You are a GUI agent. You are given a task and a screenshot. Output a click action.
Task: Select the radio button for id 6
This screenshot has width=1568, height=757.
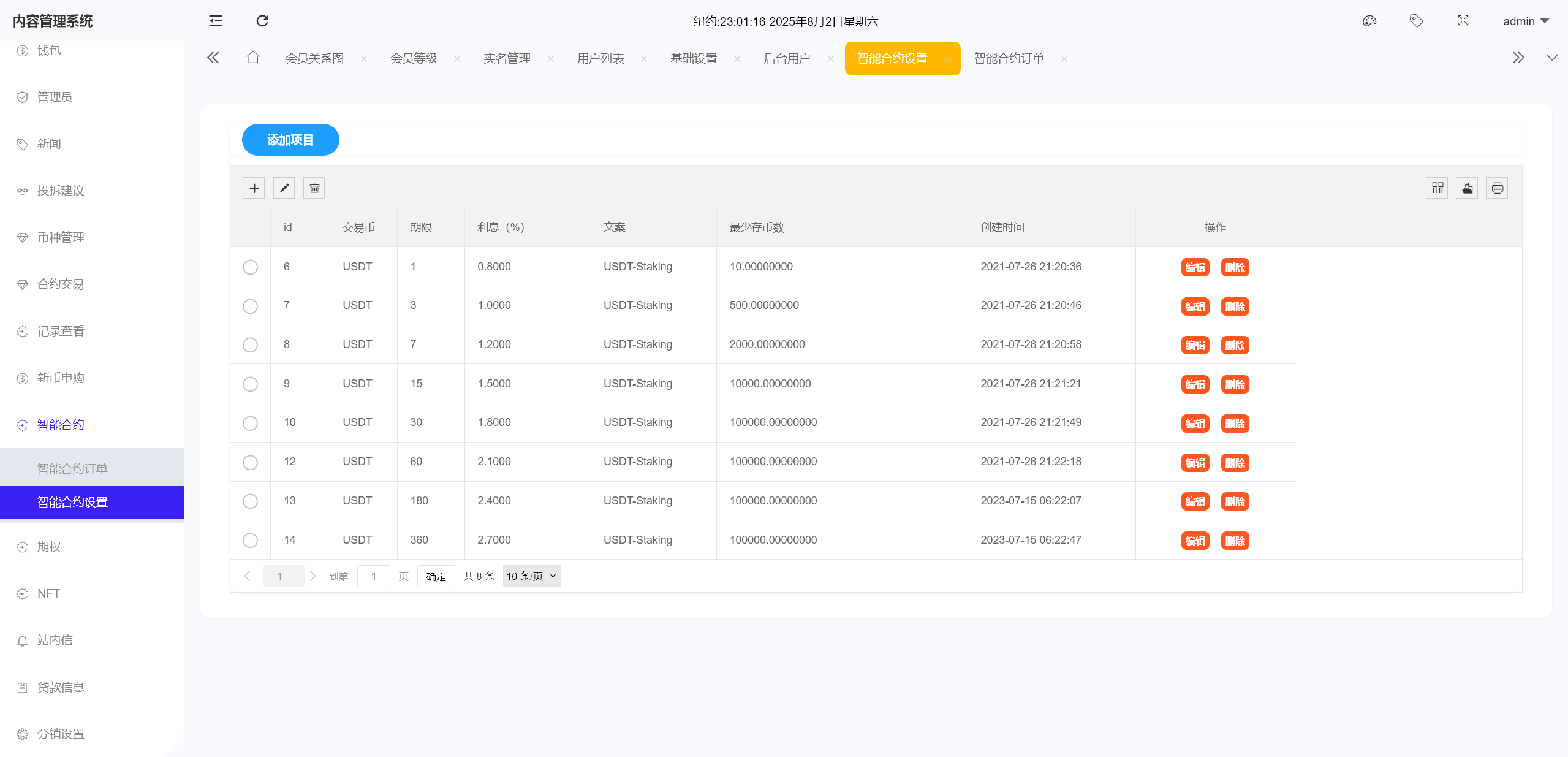pos(250,267)
